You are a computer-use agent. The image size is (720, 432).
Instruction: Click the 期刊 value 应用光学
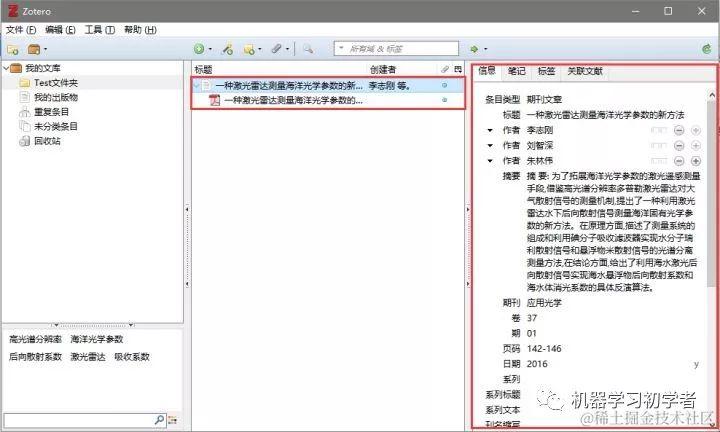544,303
